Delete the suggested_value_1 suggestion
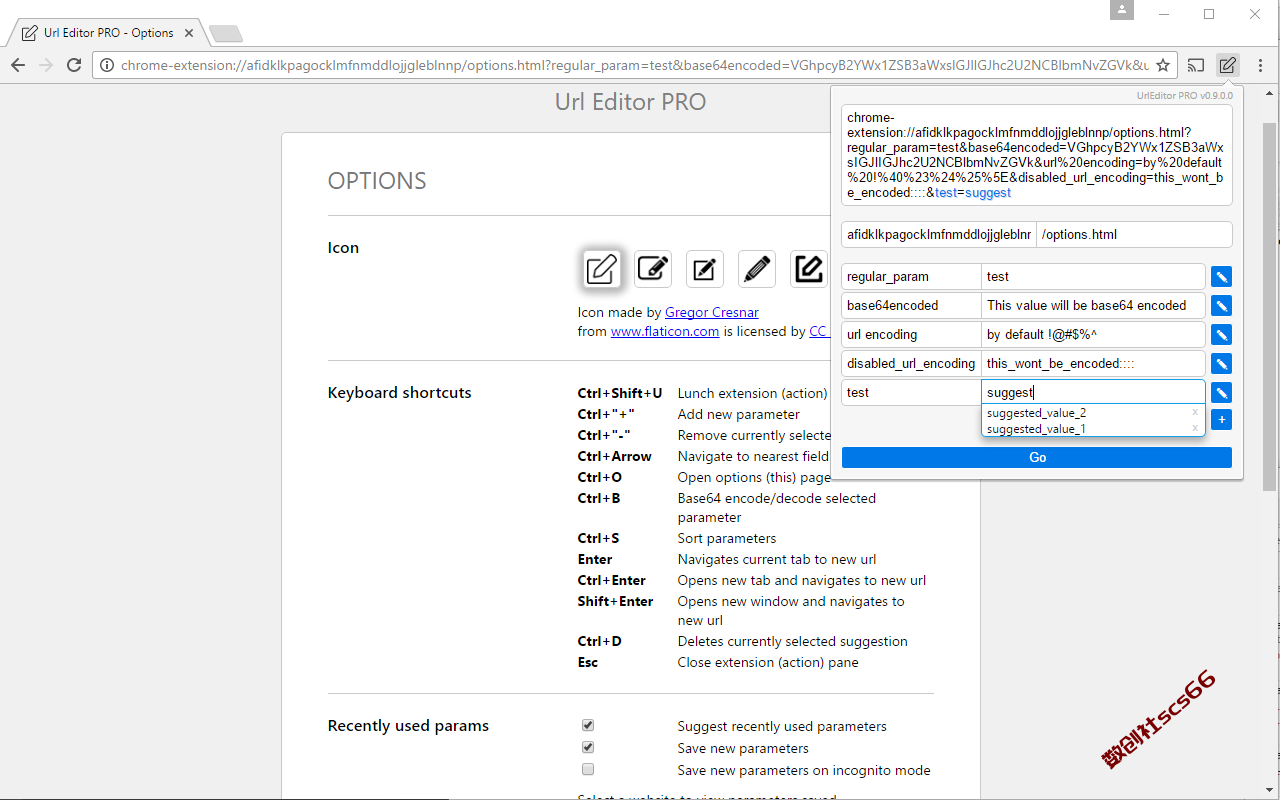The height and width of the screenshot is (800, 1280). pos(1194,428)
